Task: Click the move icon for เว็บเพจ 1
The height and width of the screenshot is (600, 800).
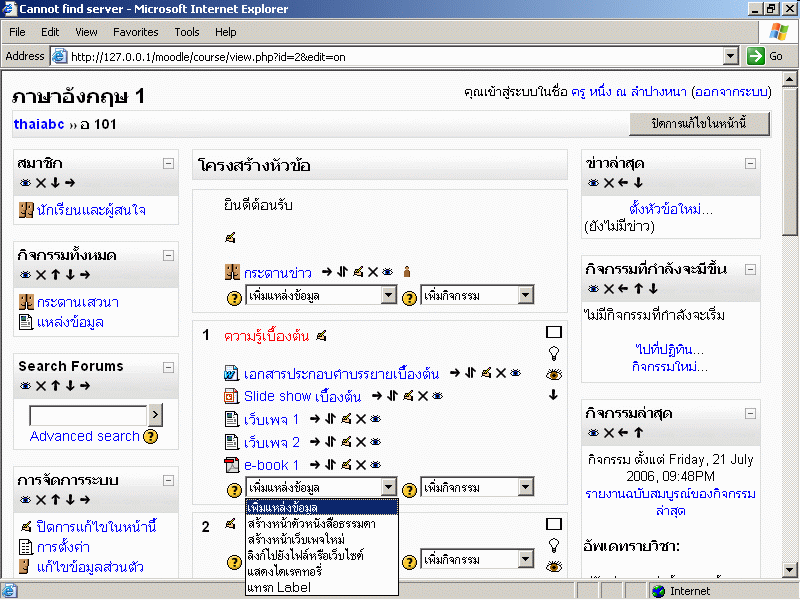Action: 330,419
